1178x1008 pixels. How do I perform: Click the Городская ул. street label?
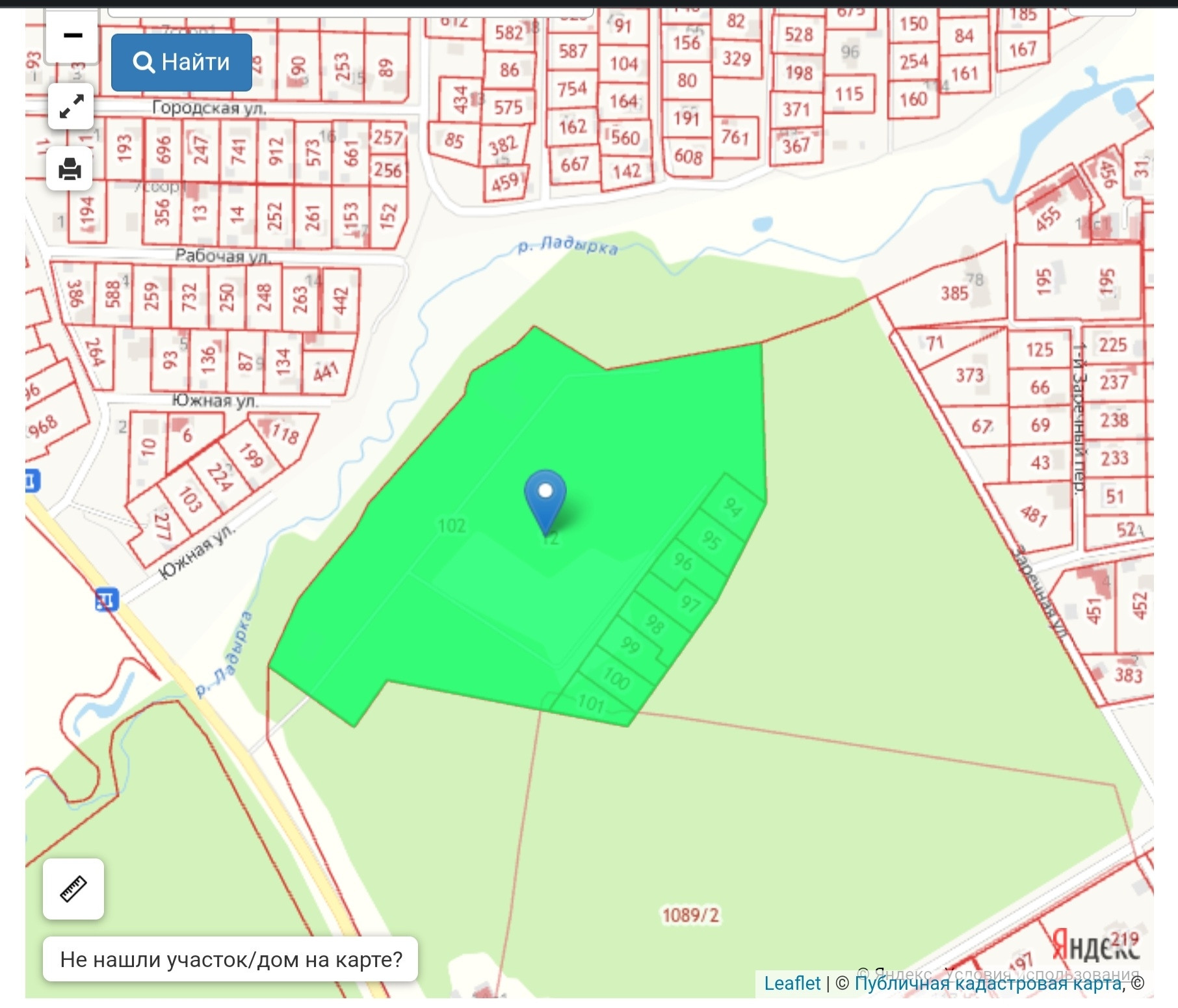(x=209, y=107)
